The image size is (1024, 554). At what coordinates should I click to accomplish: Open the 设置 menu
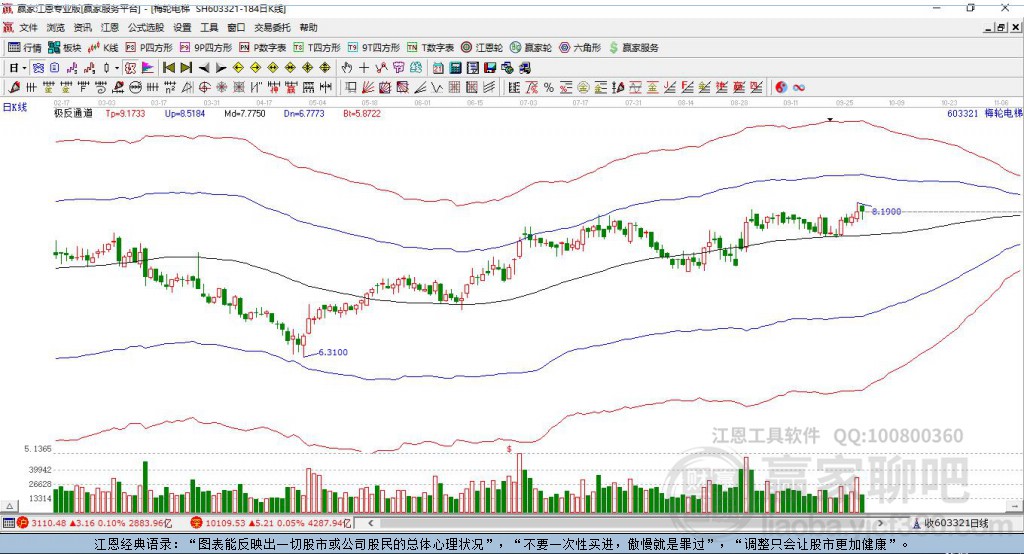click(182, 27)
